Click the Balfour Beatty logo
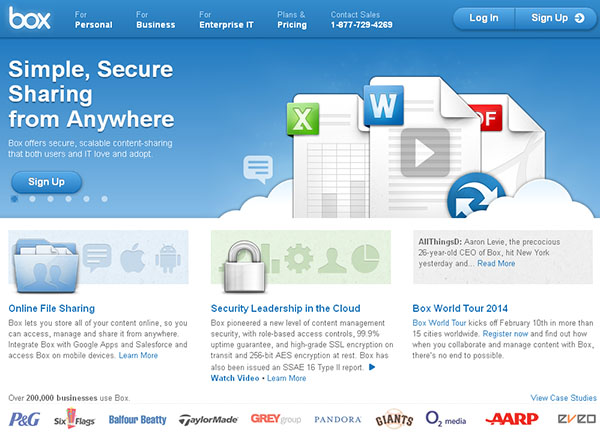The width and height of the screenshot is (600, 435). click(138, 420)
